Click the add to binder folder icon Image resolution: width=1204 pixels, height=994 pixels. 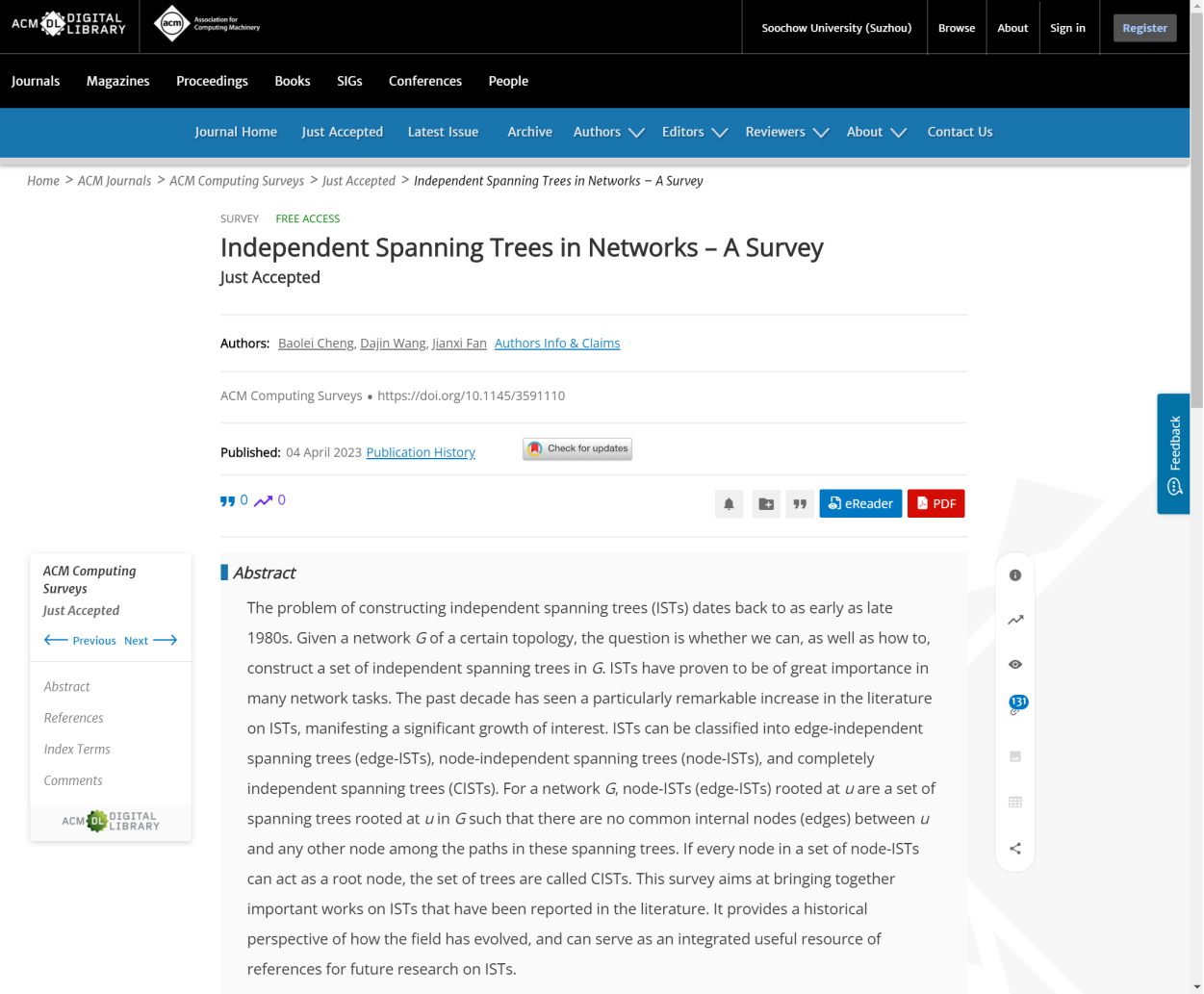[x=766, y=503]
